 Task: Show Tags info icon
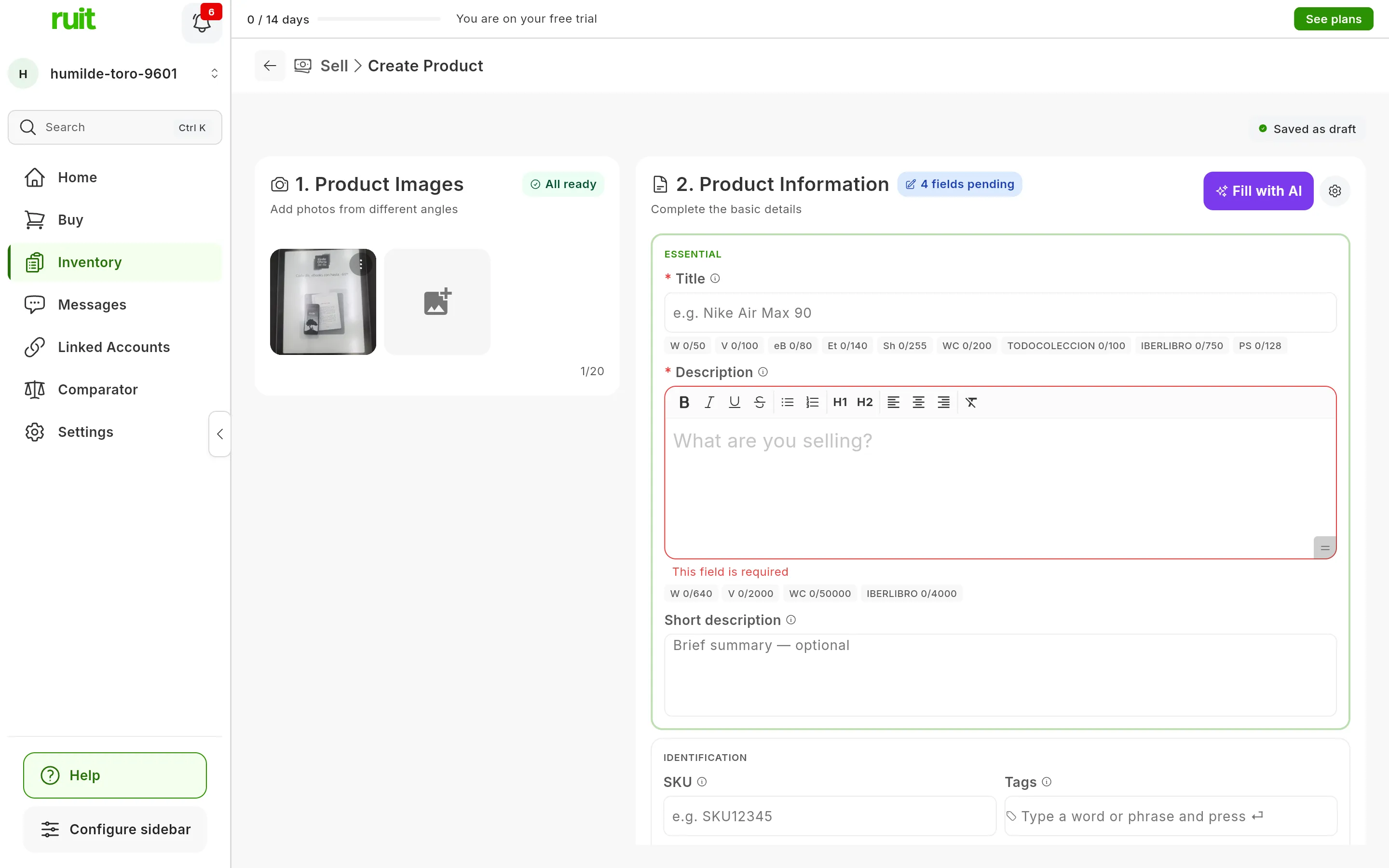click(x=1047, y=782)
